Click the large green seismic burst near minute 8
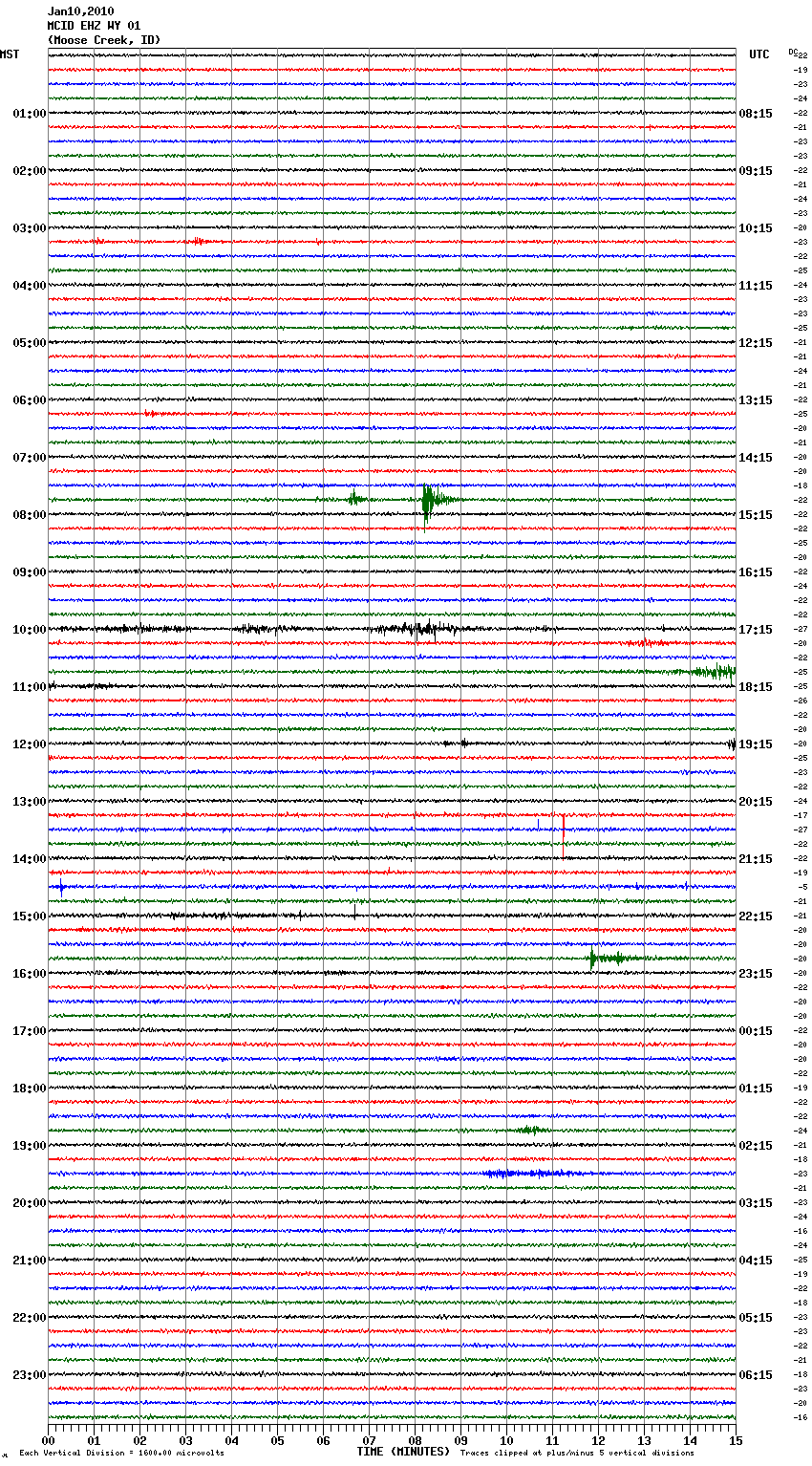Viewport: 812px width, 1466px height. 427,500
